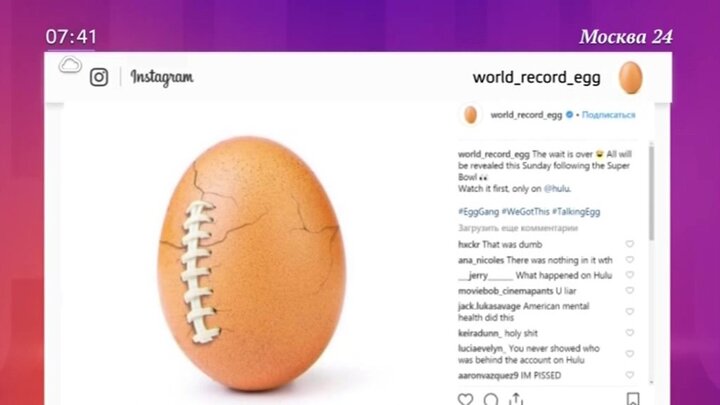Image resolution: width=720 pixels, height=405 pixels.
Task: Click the scrollbar down arrow in comments
Action: [651, 382]
